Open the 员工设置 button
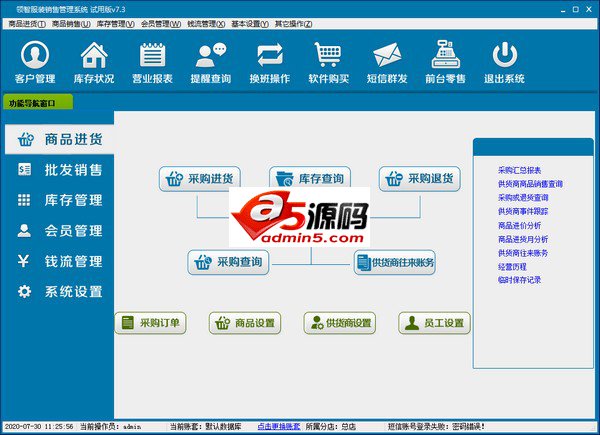600x435 pixels. tap(435, 323)
